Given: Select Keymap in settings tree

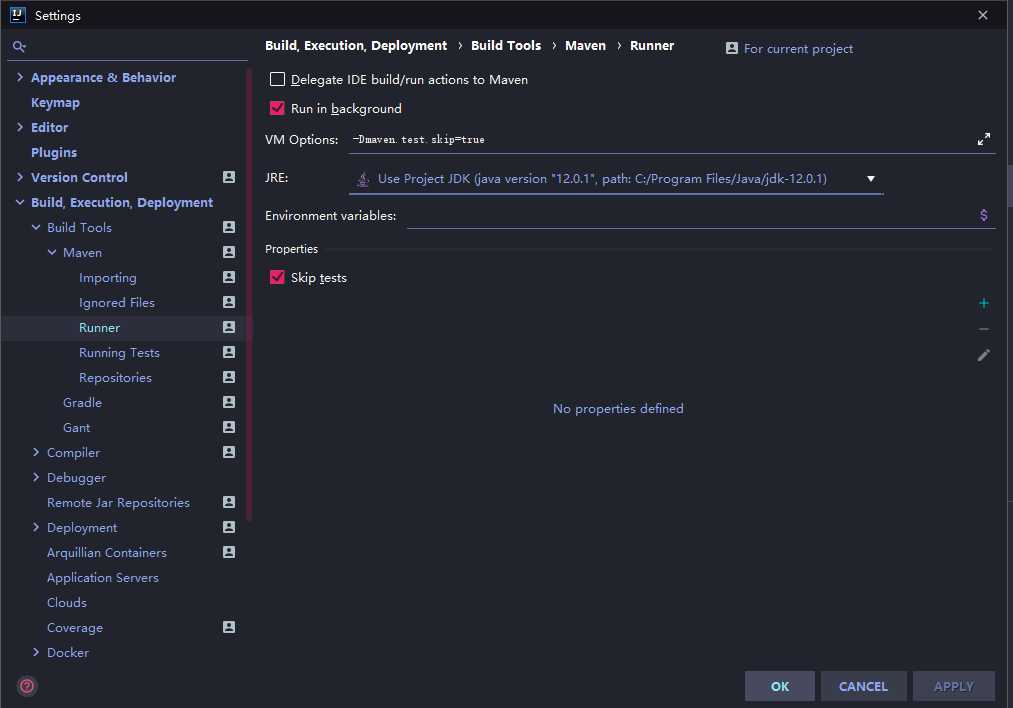Looking at the screenshot, I should [56, 103].
